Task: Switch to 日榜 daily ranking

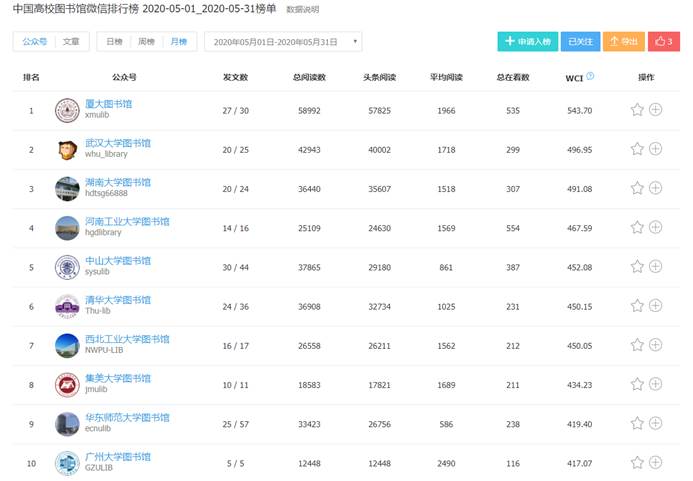Action: click(x=114, y=42)
